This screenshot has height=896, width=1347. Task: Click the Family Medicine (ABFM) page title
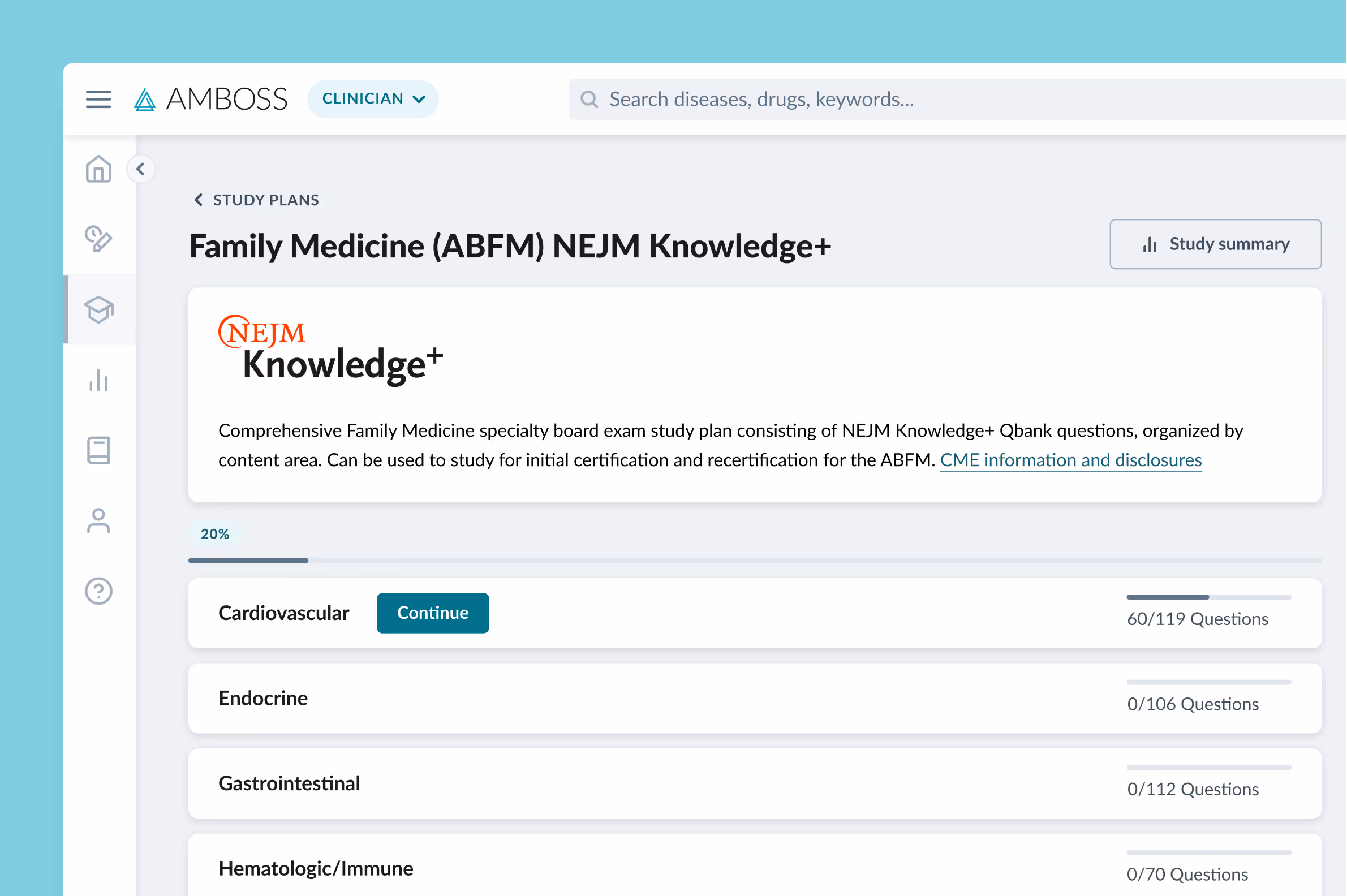[x=510, y=246]
